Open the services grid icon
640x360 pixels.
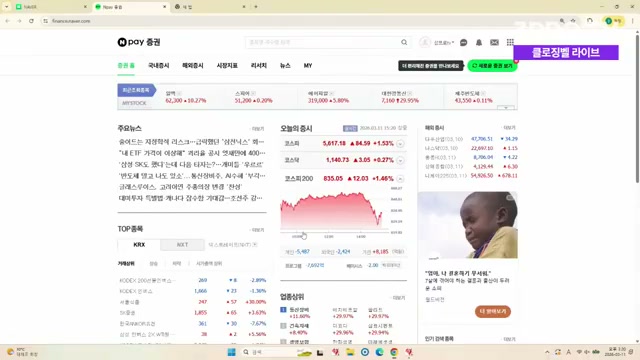click(x=510, y=42)
